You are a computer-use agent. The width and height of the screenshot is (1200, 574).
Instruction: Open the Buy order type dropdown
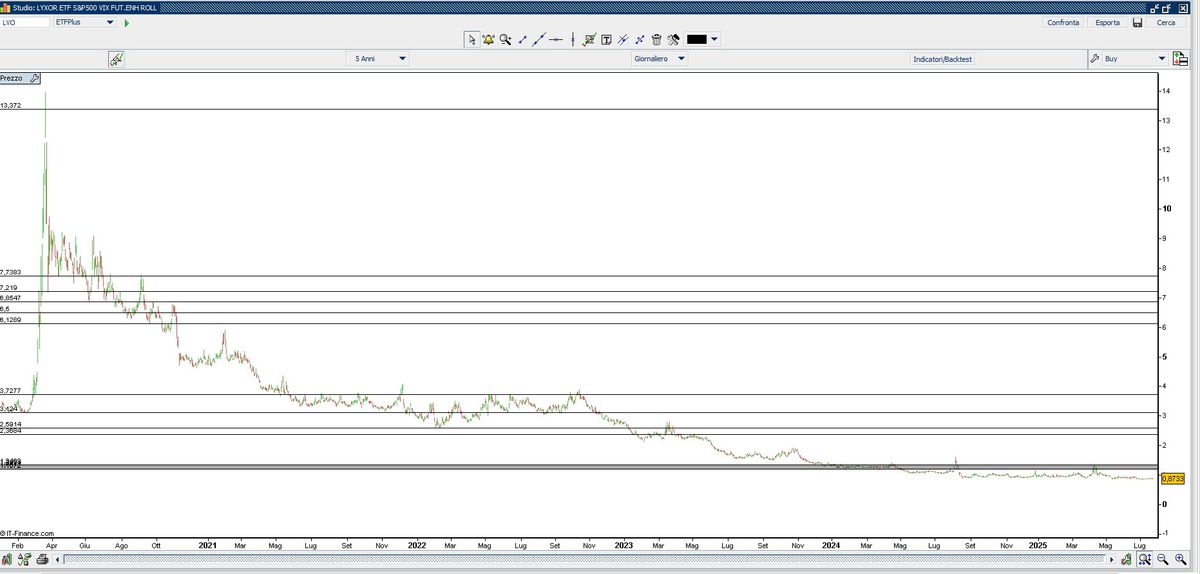1135,59
